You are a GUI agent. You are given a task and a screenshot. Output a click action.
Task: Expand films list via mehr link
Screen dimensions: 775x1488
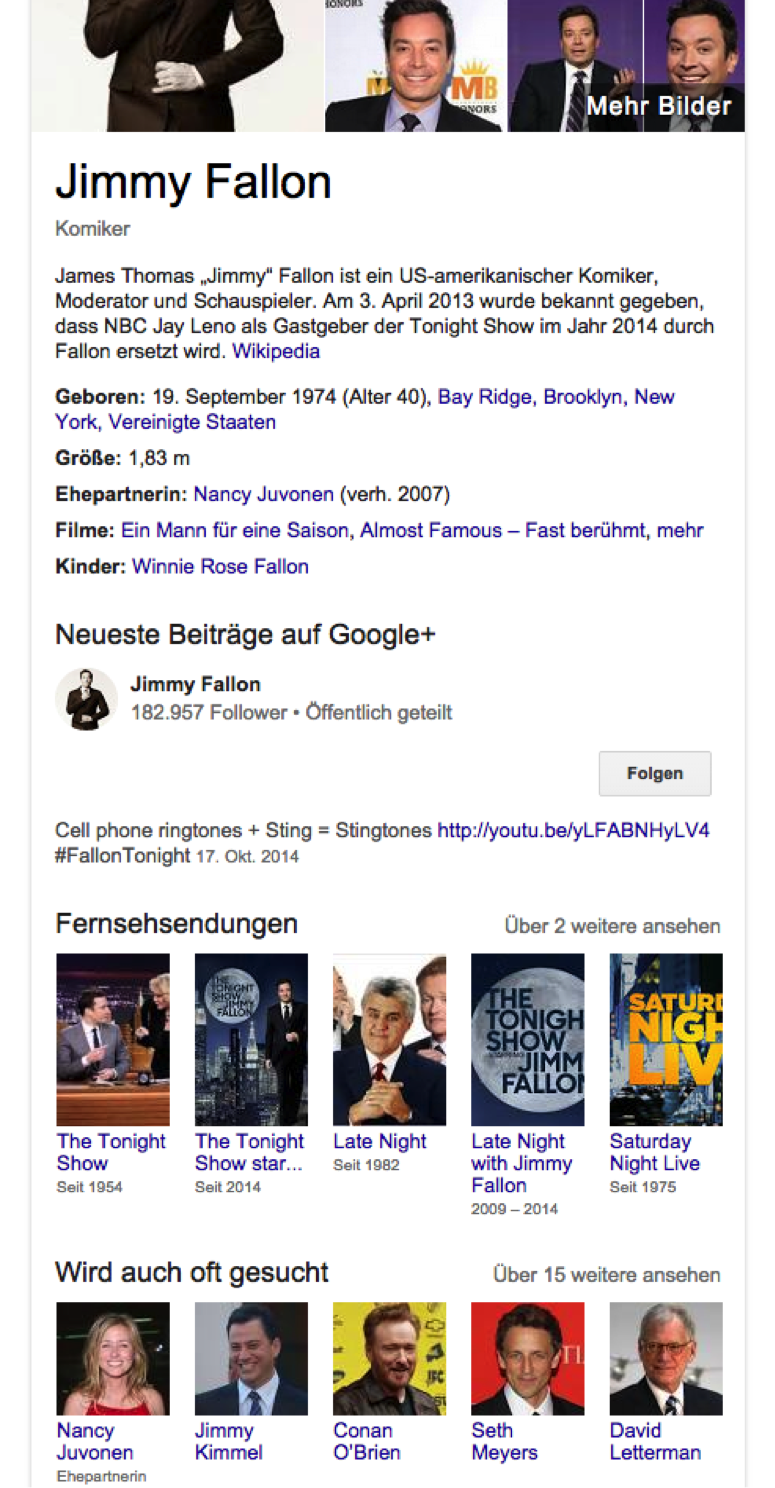click(x=680, y=530)
